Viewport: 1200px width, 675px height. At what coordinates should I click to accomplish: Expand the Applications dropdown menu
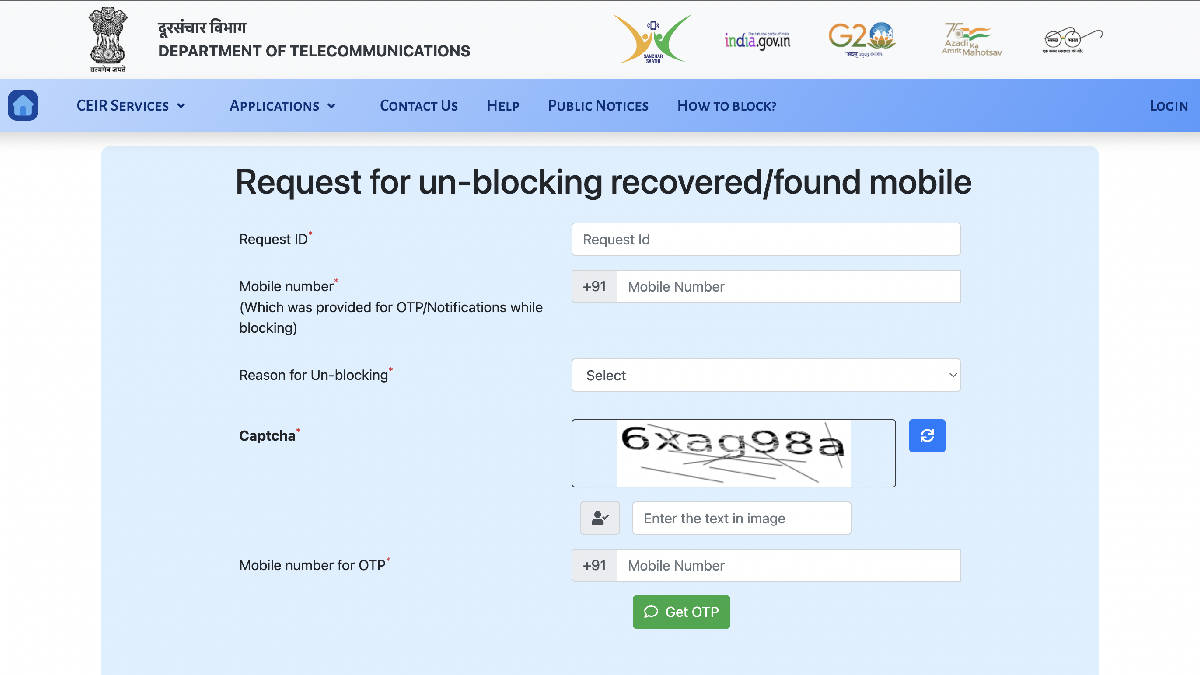pos(282,106)
